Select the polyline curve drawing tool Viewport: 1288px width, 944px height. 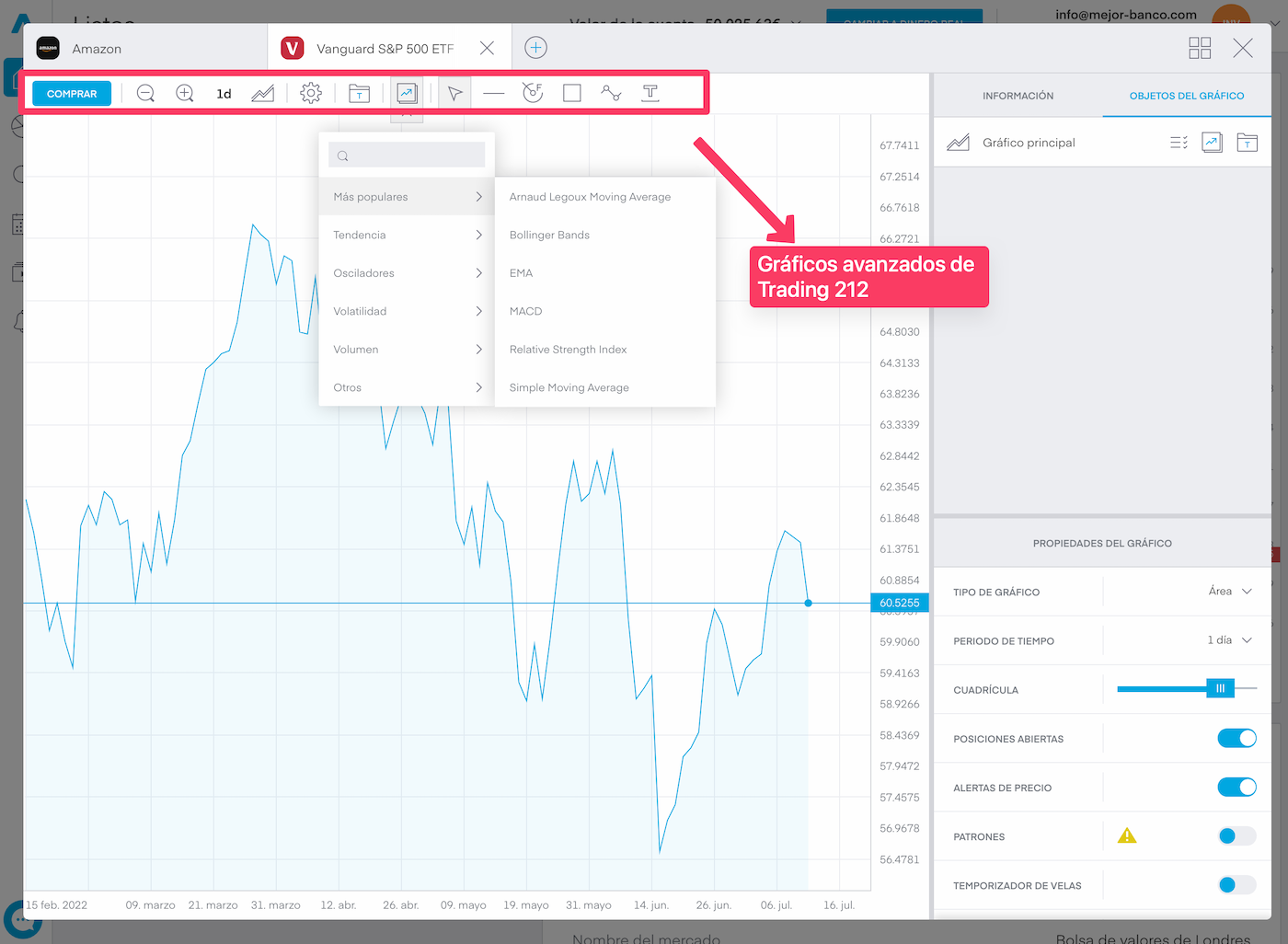coord(611,93)
